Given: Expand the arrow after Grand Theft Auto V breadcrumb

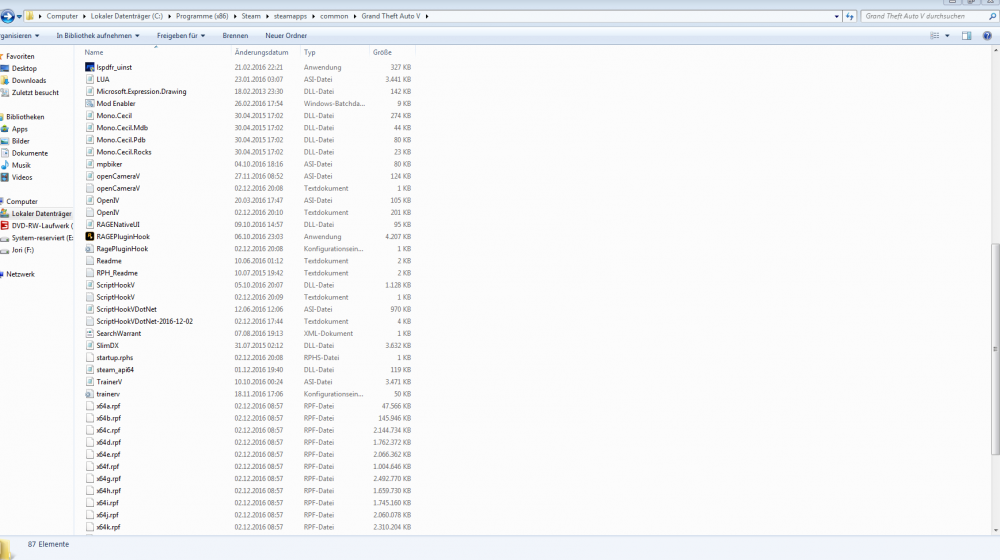Looking at the screenshot, I should click(427, 16).
